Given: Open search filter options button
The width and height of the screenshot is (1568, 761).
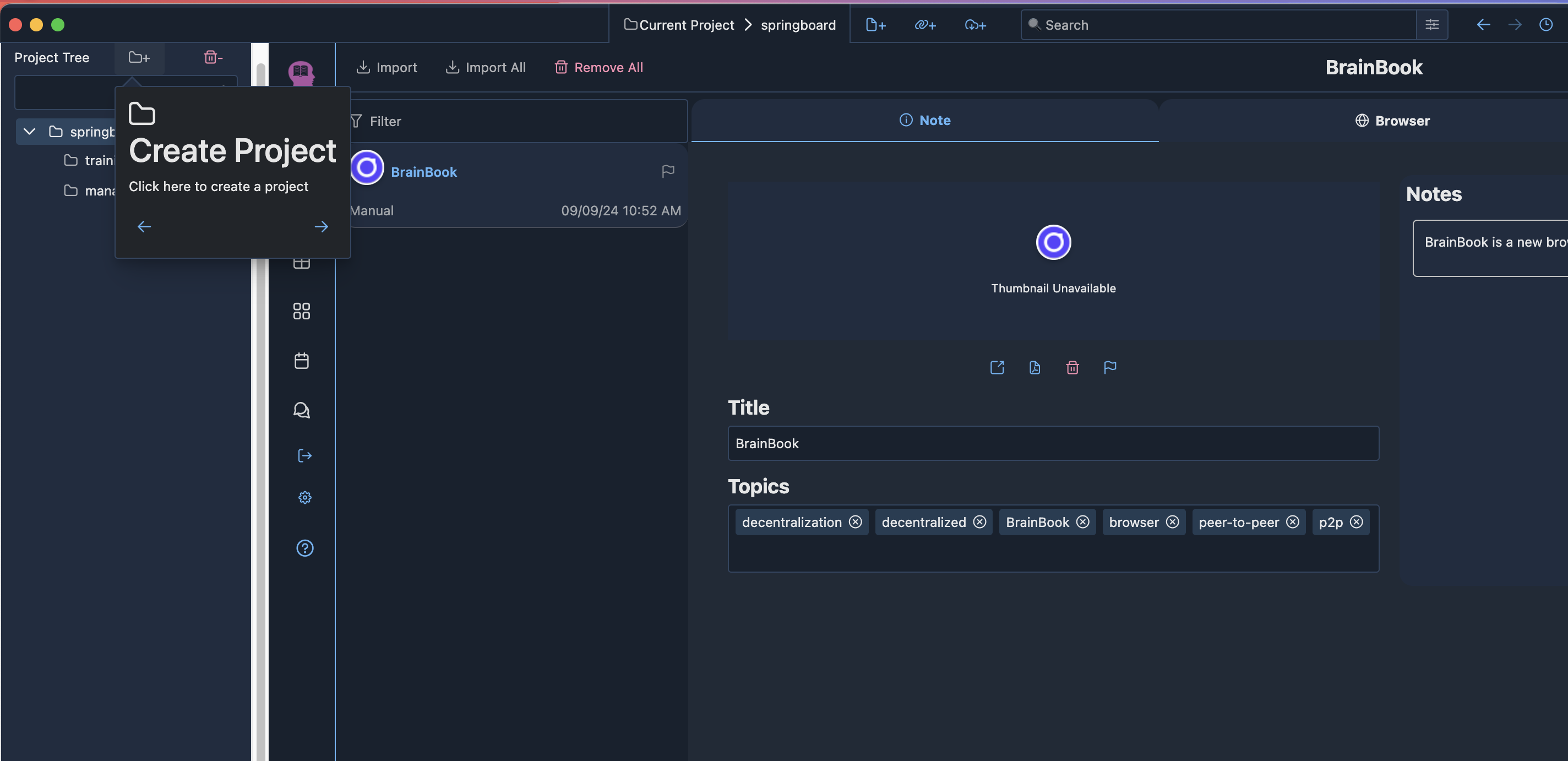Looking at the screenshot, I should [1431, 25].
